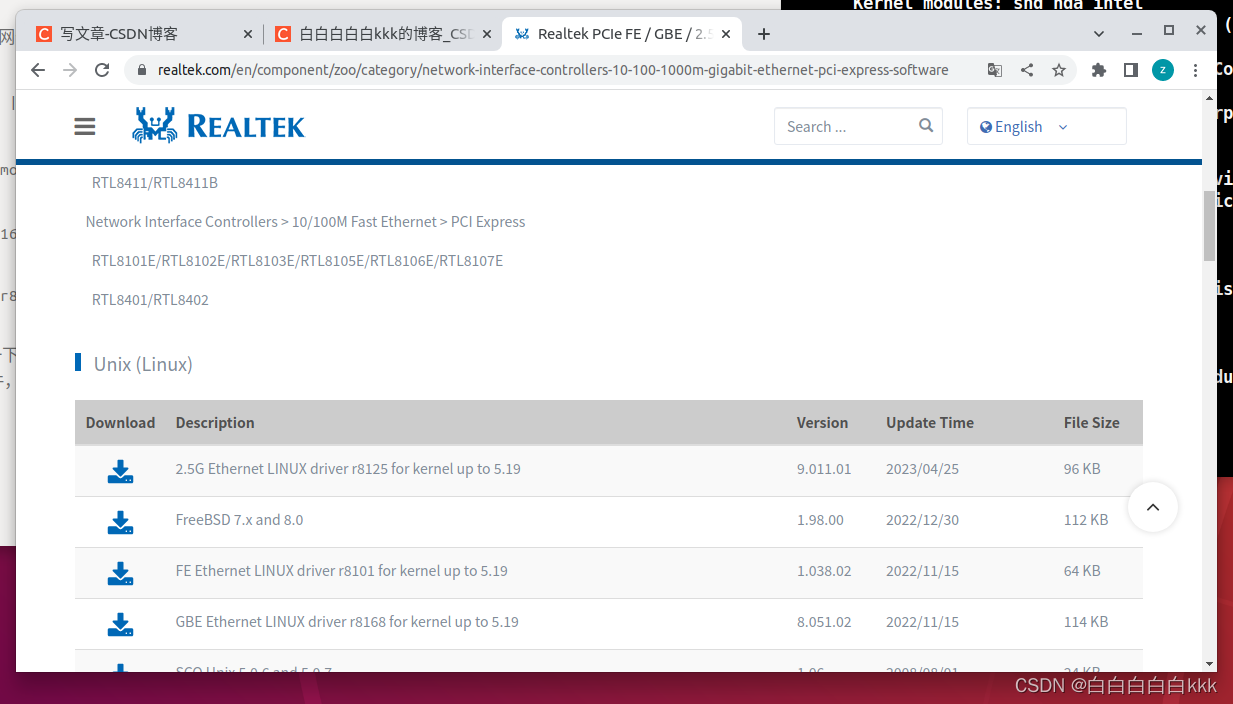Click the translate page icon
Screen dimensions: 1233x704
click(995, 70)
